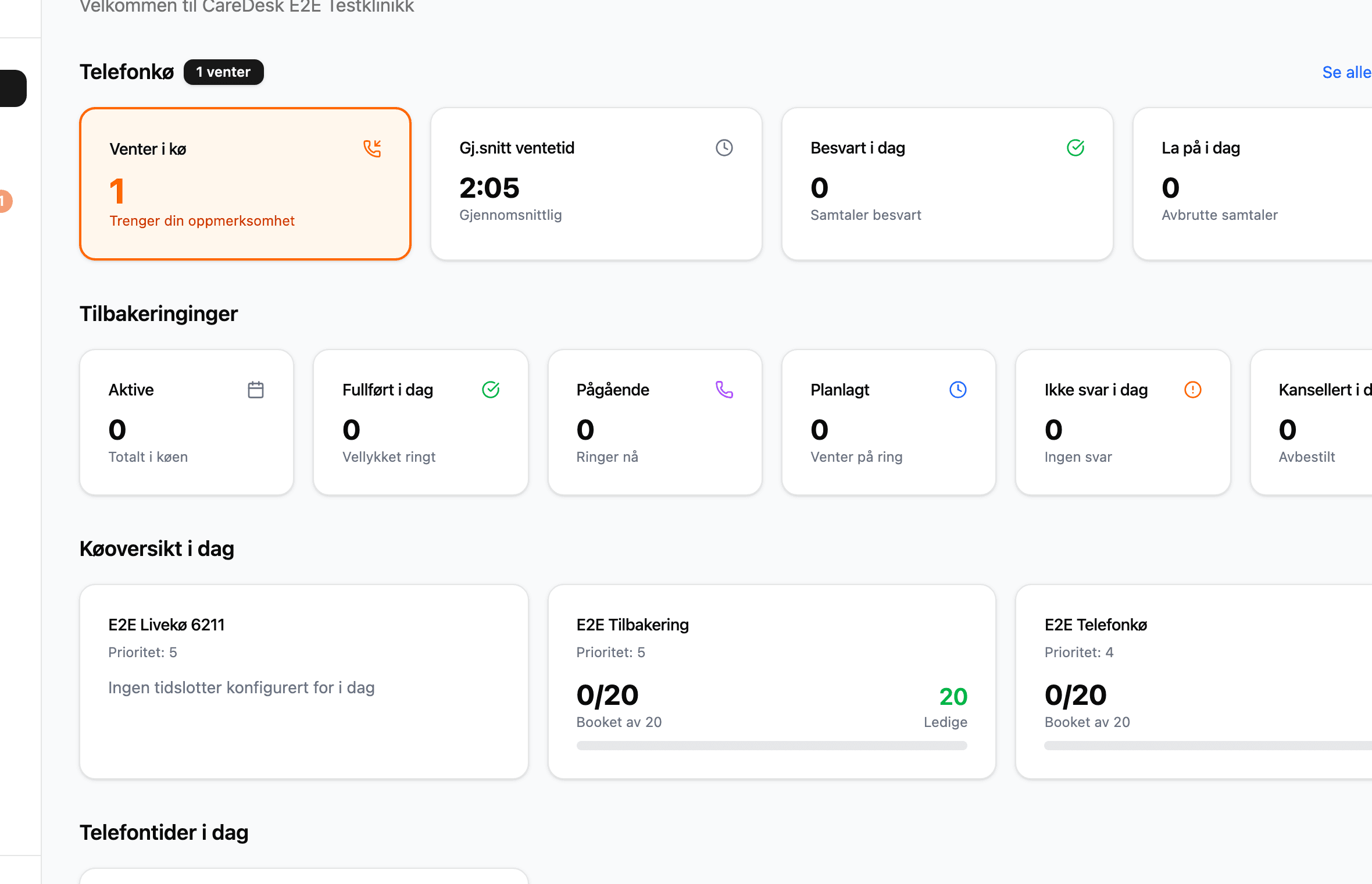Click the Telefonkø section heading
This screenshot has height=884, width=1372.
coord(127,72)
